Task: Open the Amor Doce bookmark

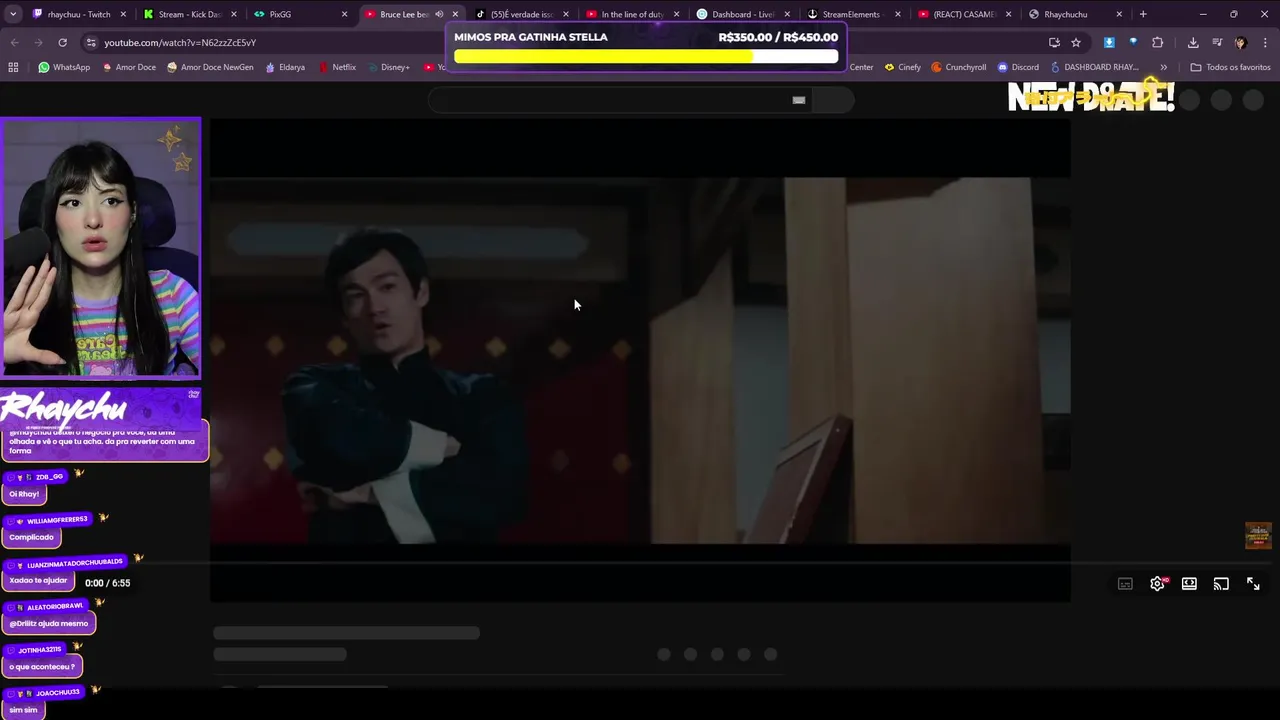Action: (128, 67)
